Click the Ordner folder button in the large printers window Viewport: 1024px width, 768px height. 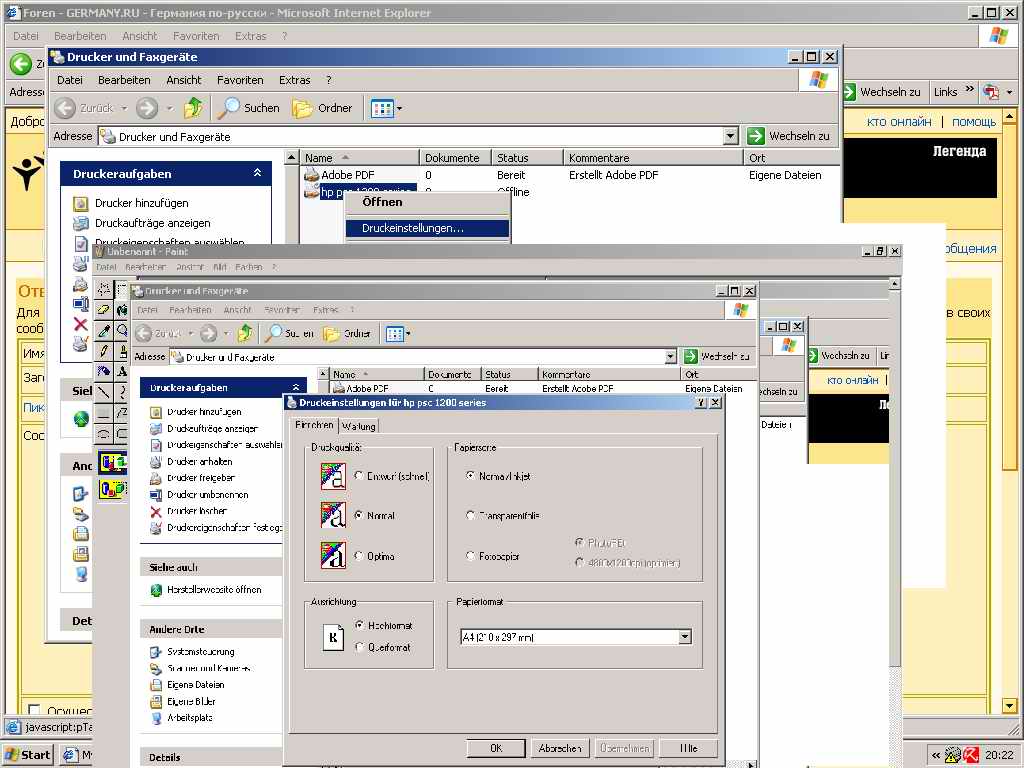pos(323,108)
